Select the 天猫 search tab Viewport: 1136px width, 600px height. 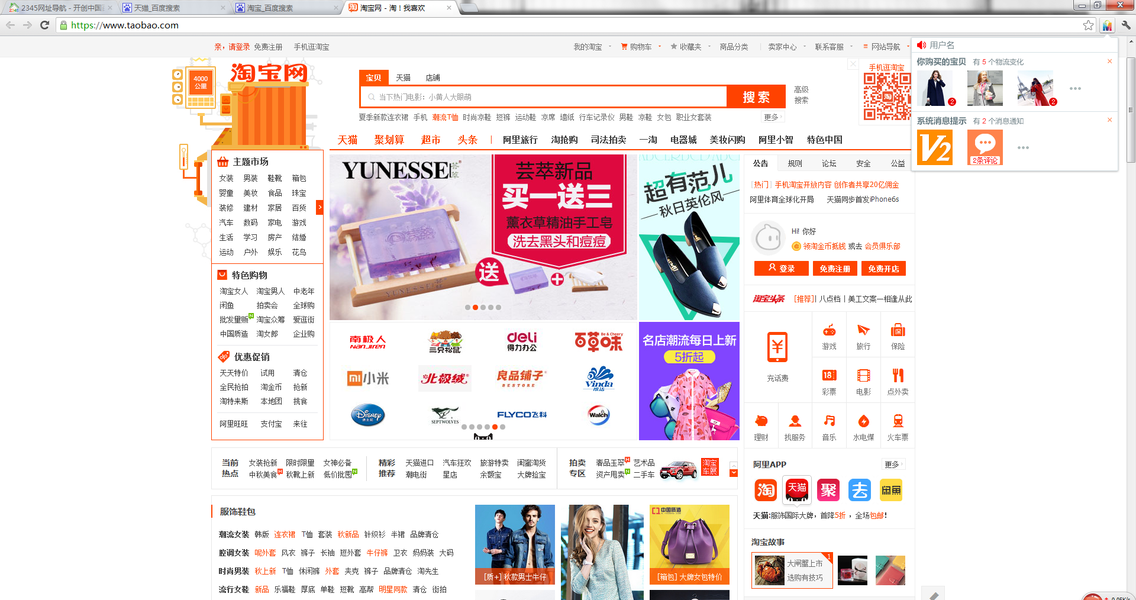(x=404, y=78)
